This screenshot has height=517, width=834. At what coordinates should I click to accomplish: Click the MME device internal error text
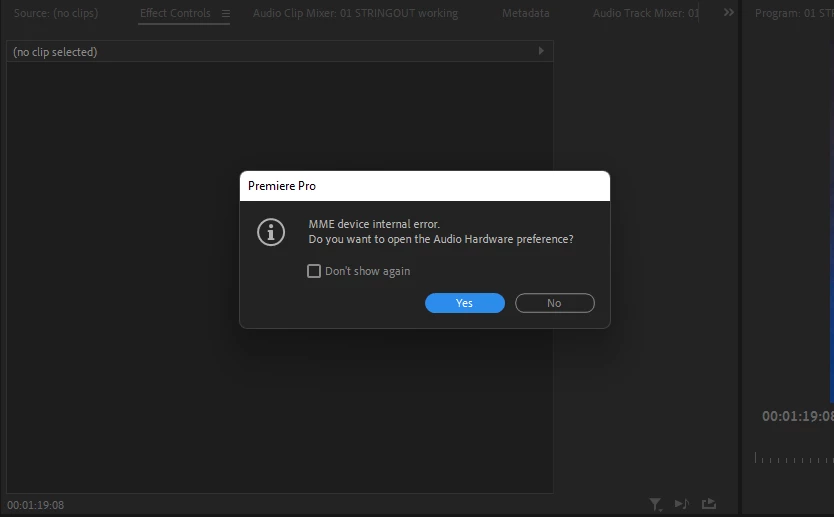pyautogui.click(x=374, y=224)
